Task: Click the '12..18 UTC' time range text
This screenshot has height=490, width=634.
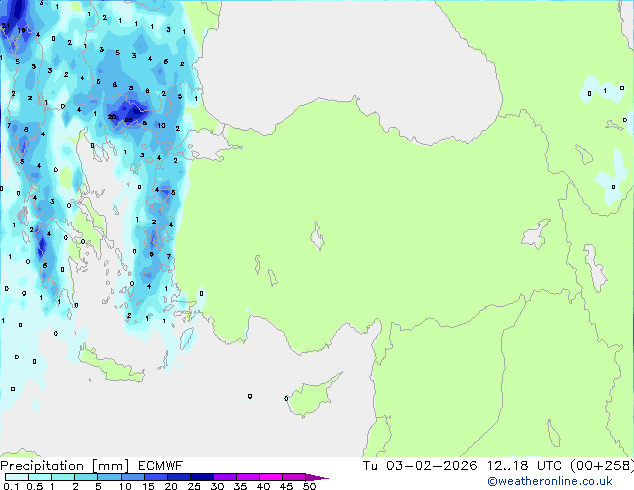Action: coord(524,466)
